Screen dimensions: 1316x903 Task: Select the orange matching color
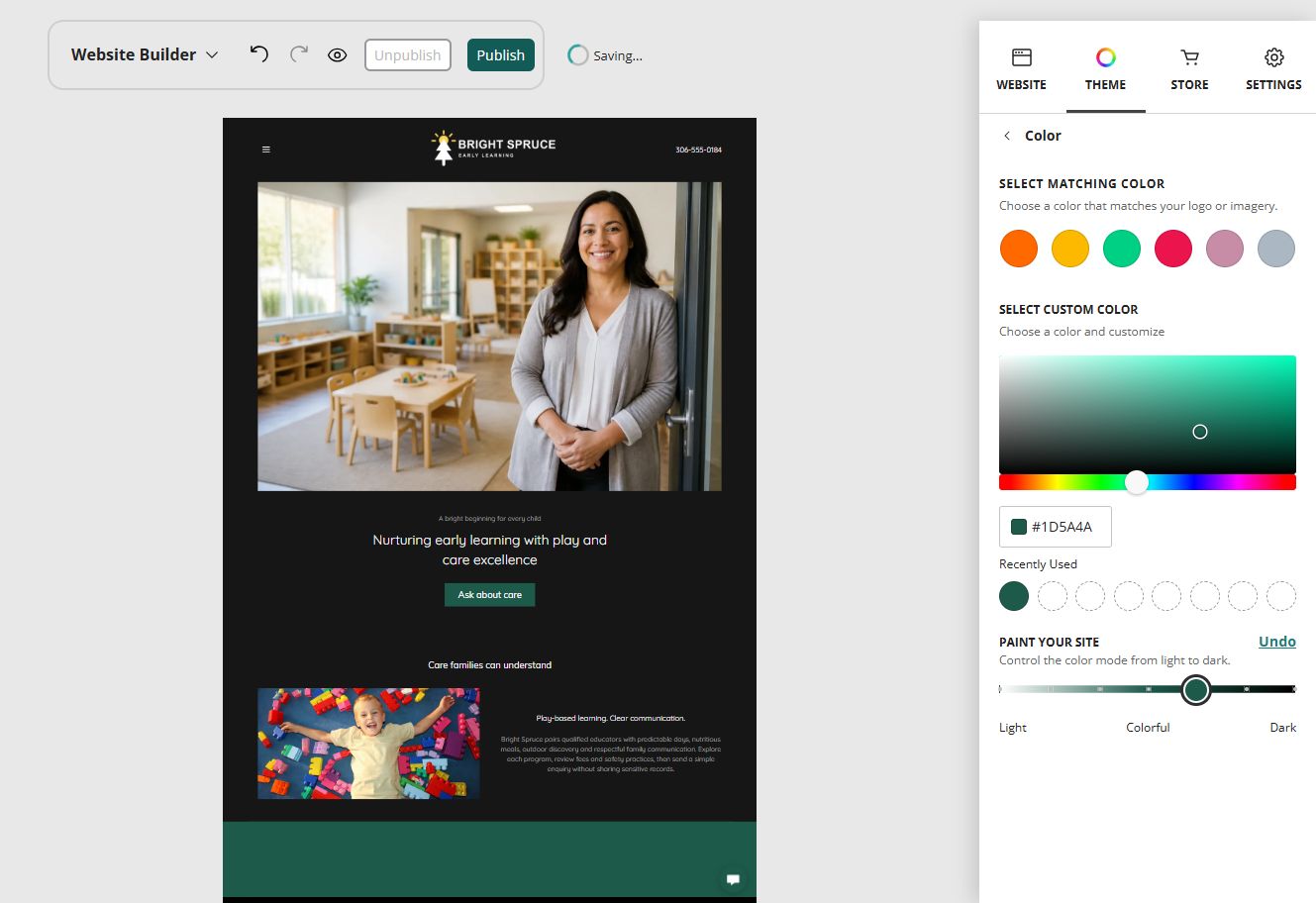point(1019,249)
